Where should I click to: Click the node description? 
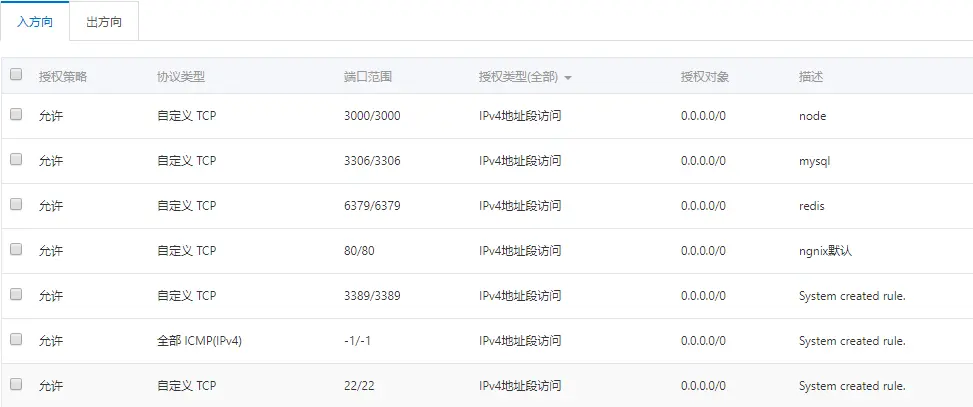[812, 116]
